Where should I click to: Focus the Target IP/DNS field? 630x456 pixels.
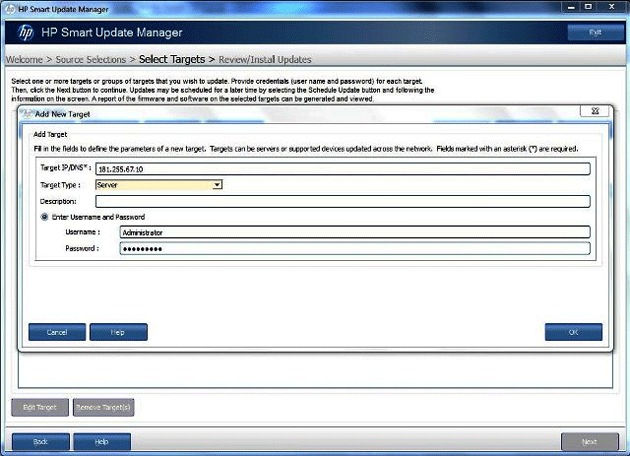[x=342, y=168]
